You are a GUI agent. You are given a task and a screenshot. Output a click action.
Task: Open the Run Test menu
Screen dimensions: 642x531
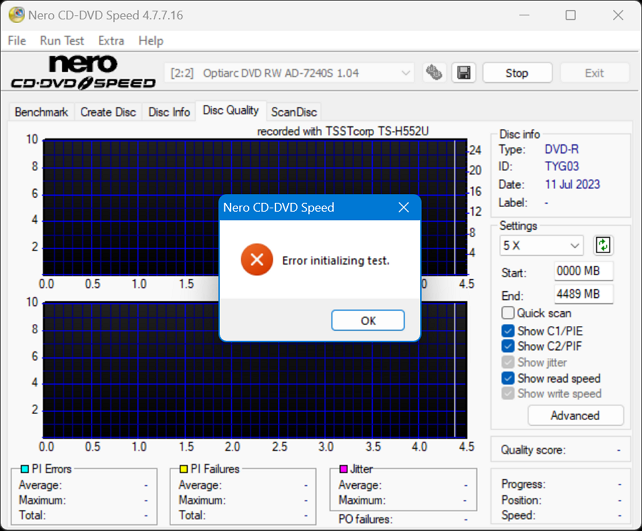tap(62, 41)
